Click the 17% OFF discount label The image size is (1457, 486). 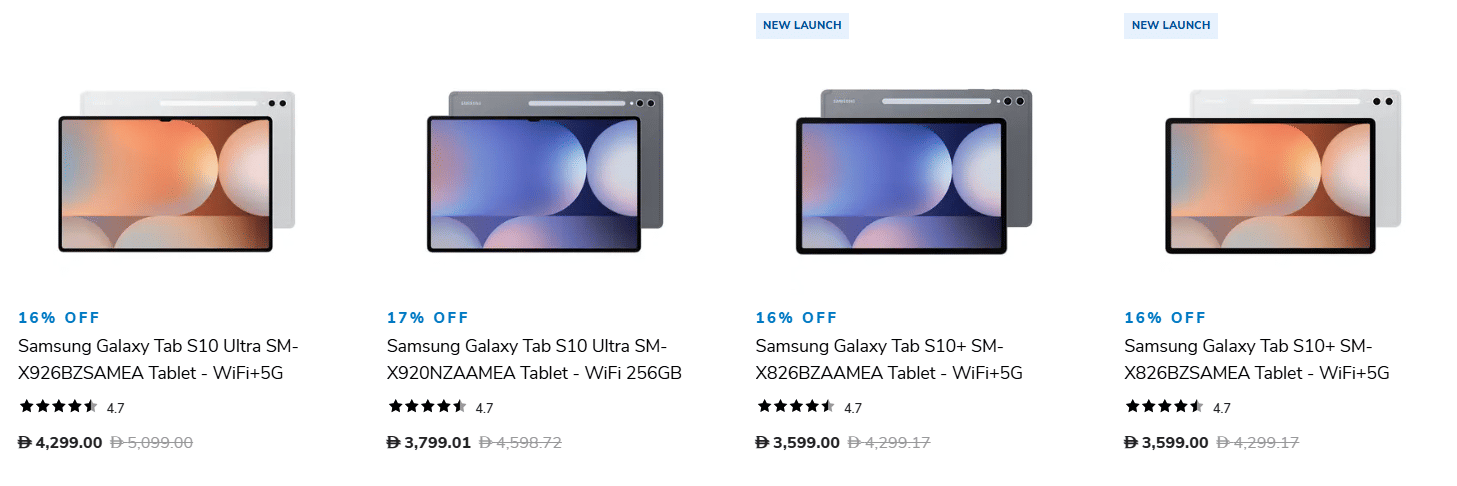pyautogui.click(x=428, y=318)
